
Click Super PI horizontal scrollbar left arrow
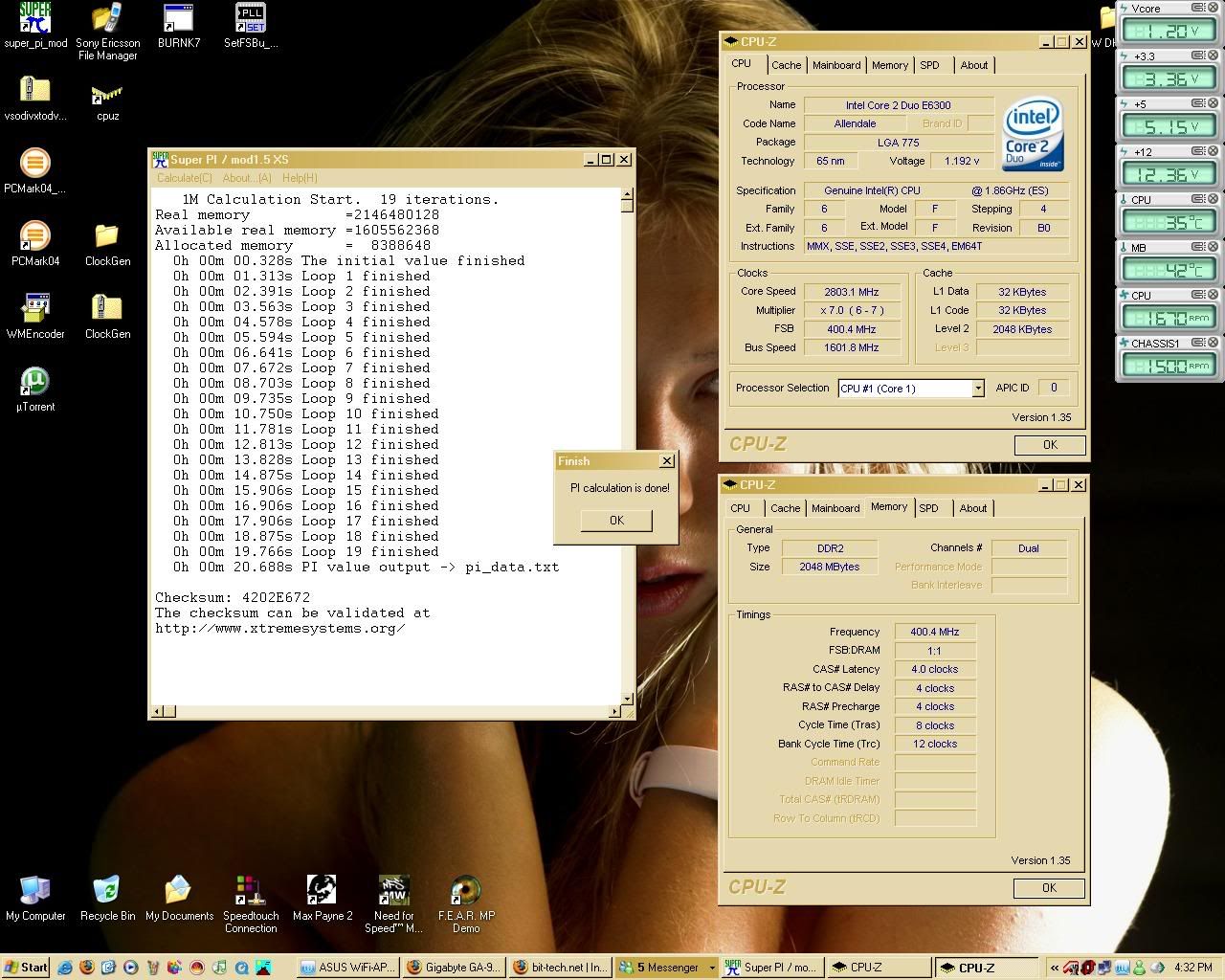(x=158, y=711)
